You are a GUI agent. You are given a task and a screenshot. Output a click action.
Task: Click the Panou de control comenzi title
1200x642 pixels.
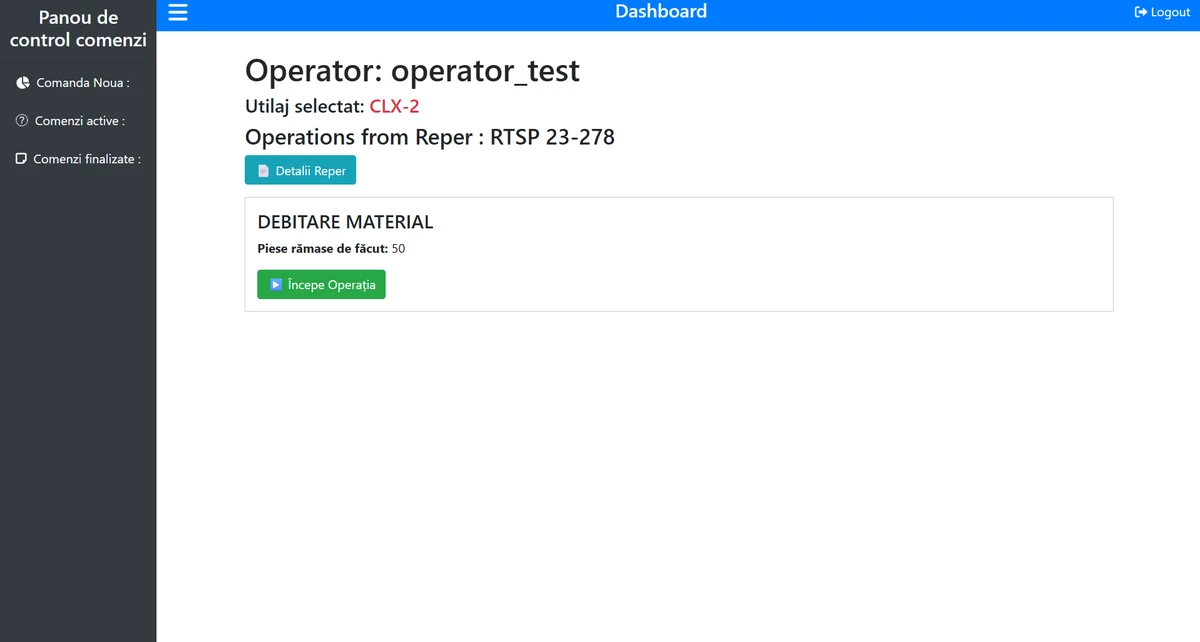tap(78, 29)
